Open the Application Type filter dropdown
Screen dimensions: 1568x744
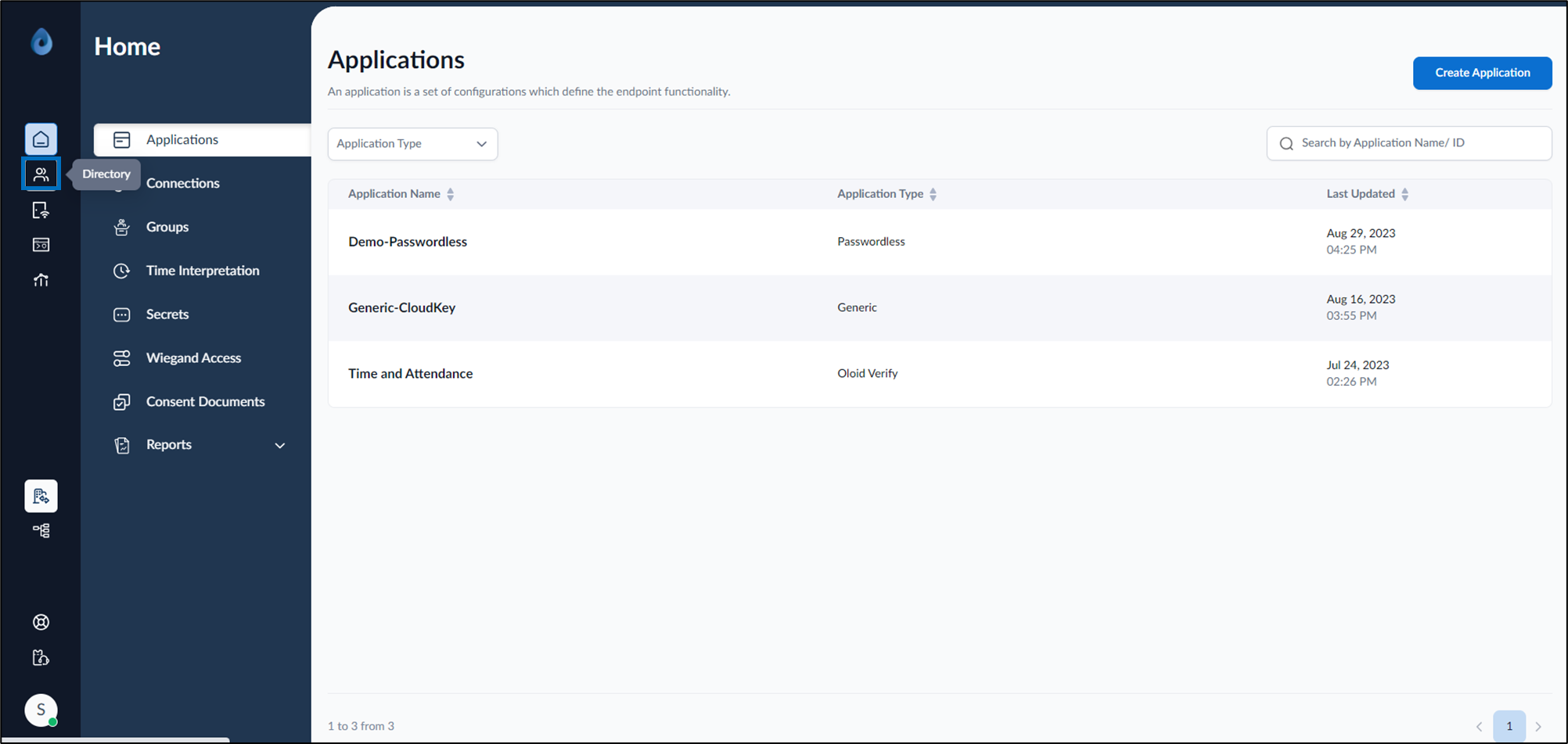pos(412,144)
